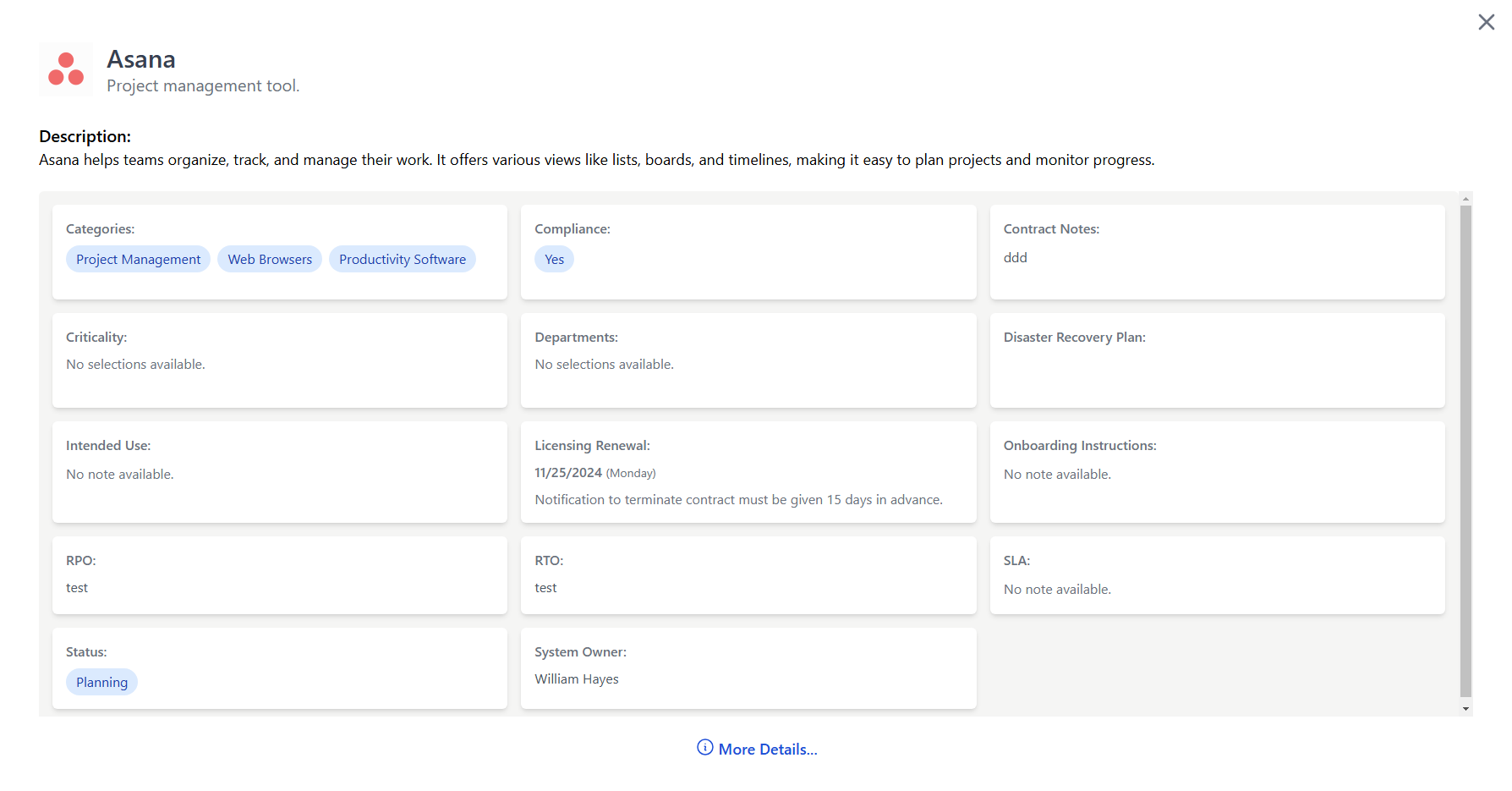Image resolution: width=1512 pixels, height=791 pixels.
Task: Click the Contract Notes card
Action: (1217, 251)
